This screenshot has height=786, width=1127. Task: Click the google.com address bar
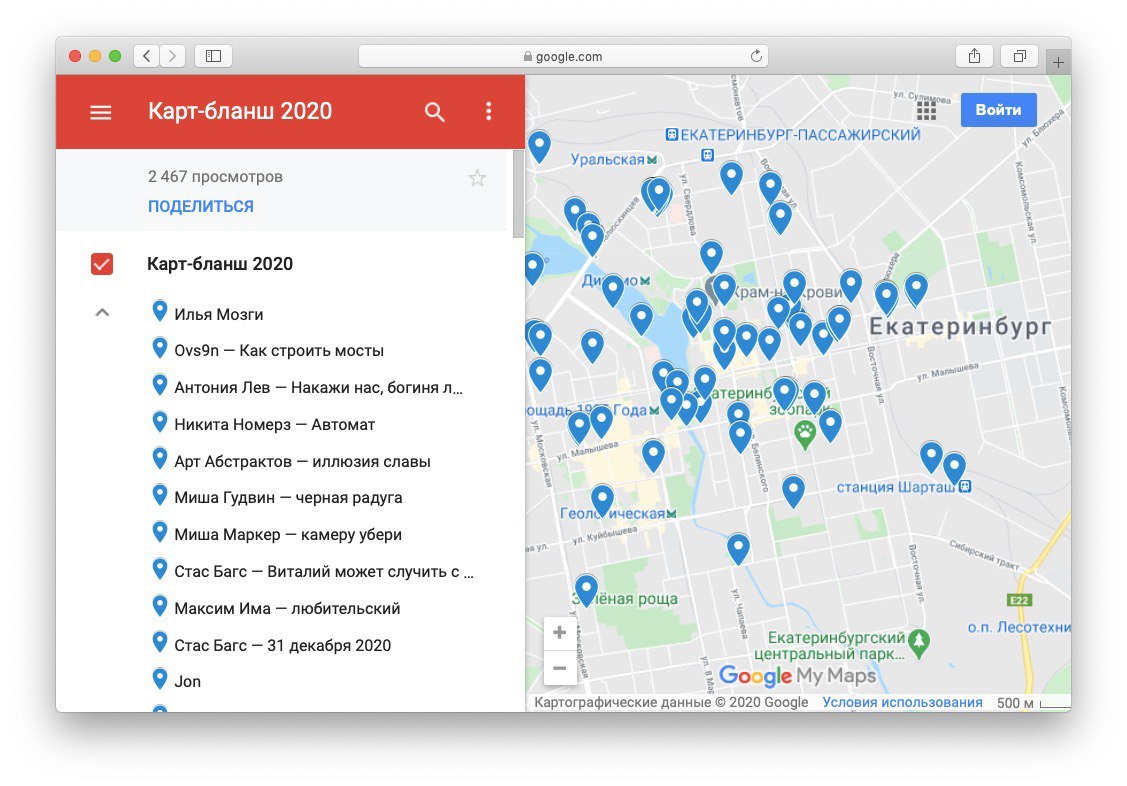[563, 56]
